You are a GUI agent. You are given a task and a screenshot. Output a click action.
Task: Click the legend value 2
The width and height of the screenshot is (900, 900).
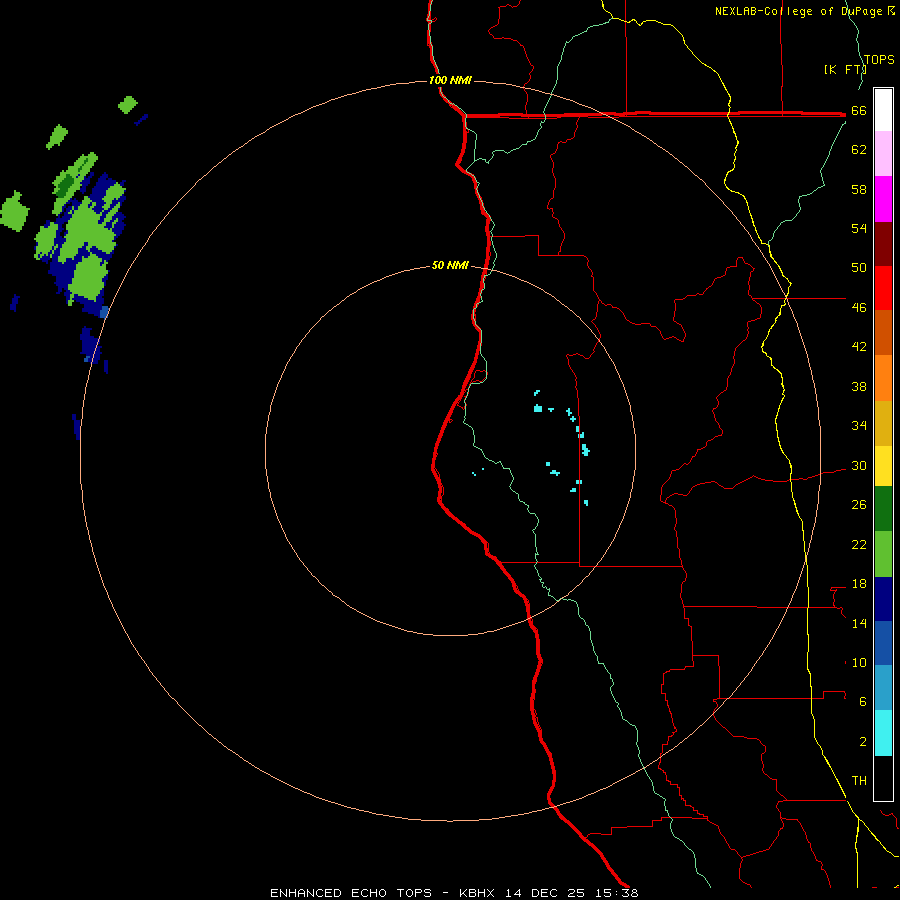(863, 742)
